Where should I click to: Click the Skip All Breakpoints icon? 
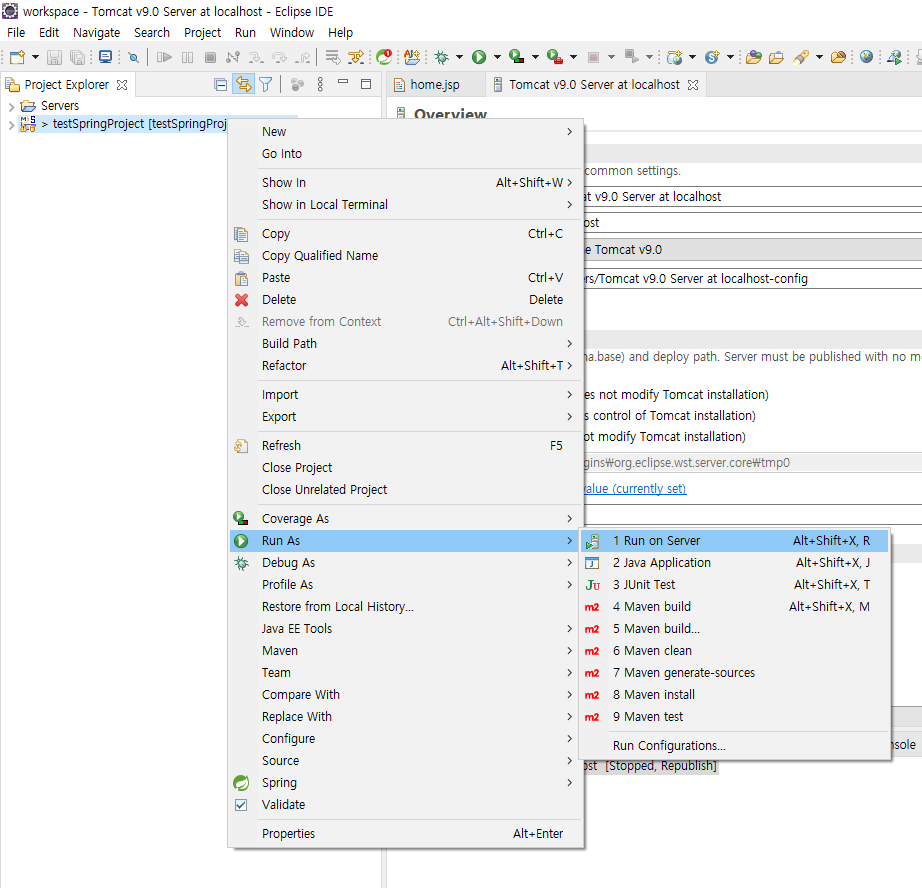(133, 57)
